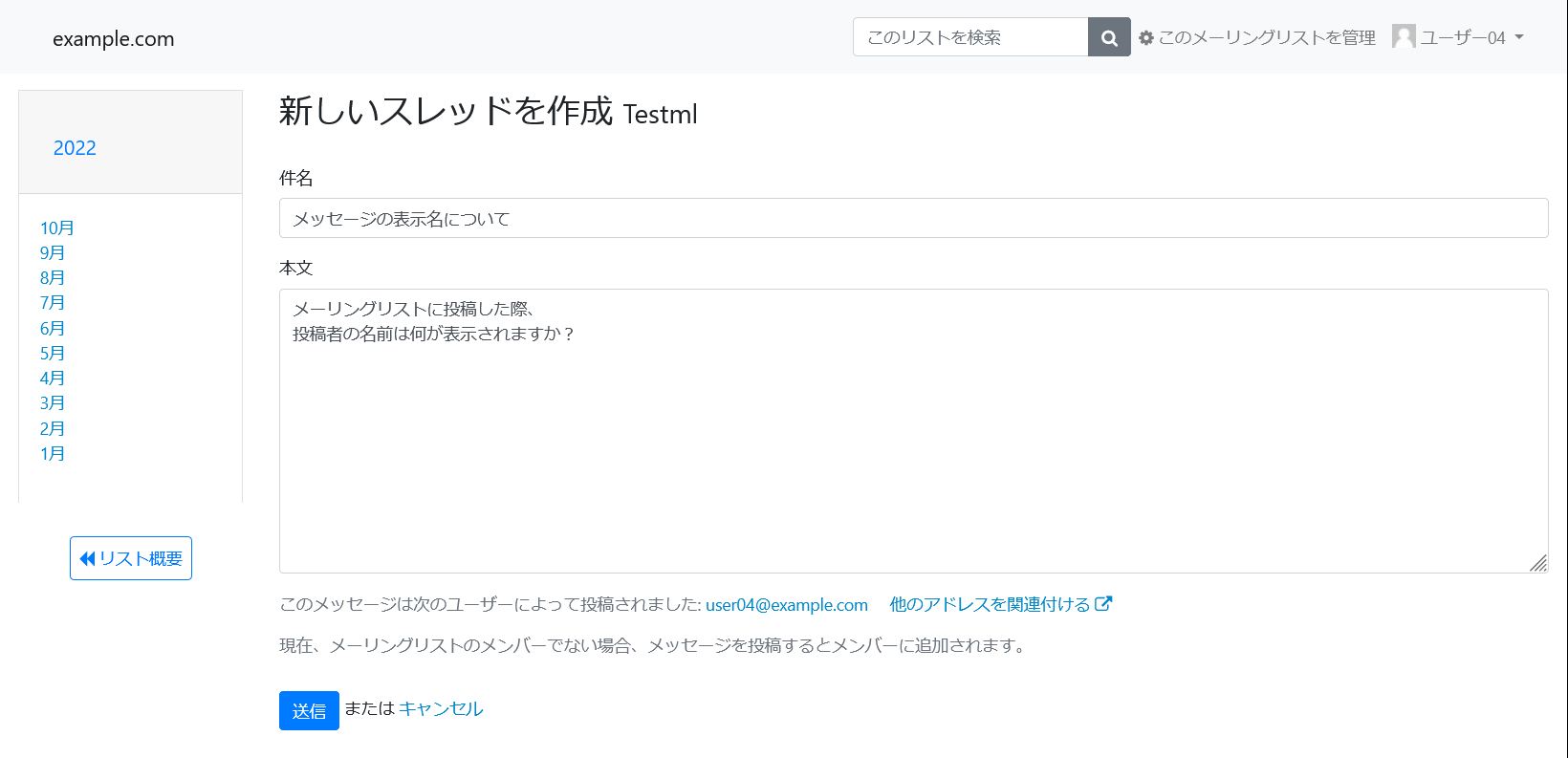Click the 件名 label
Viewport: 1568px width, 758px height.
tap(296, 178)
